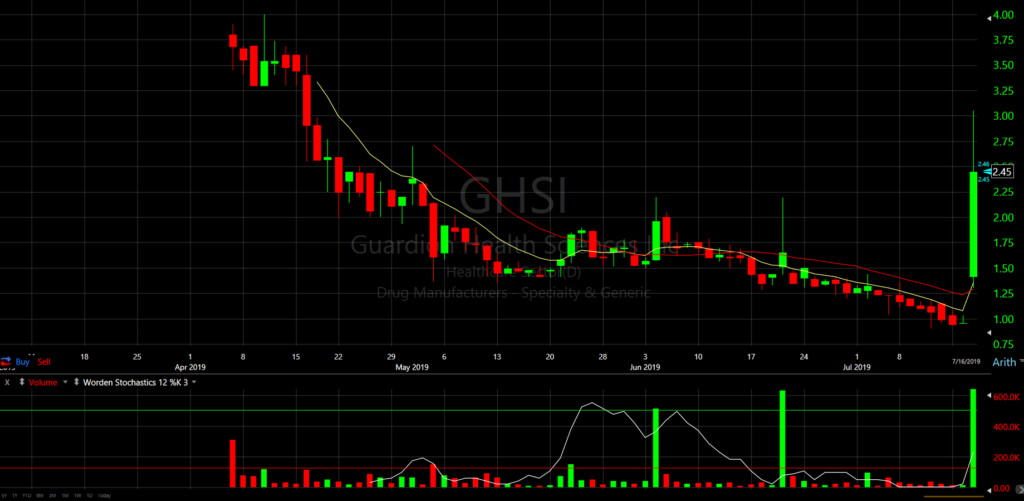Click the 2.45 current price marker
1024x501 pixels.
click(x=1000, y=171)
